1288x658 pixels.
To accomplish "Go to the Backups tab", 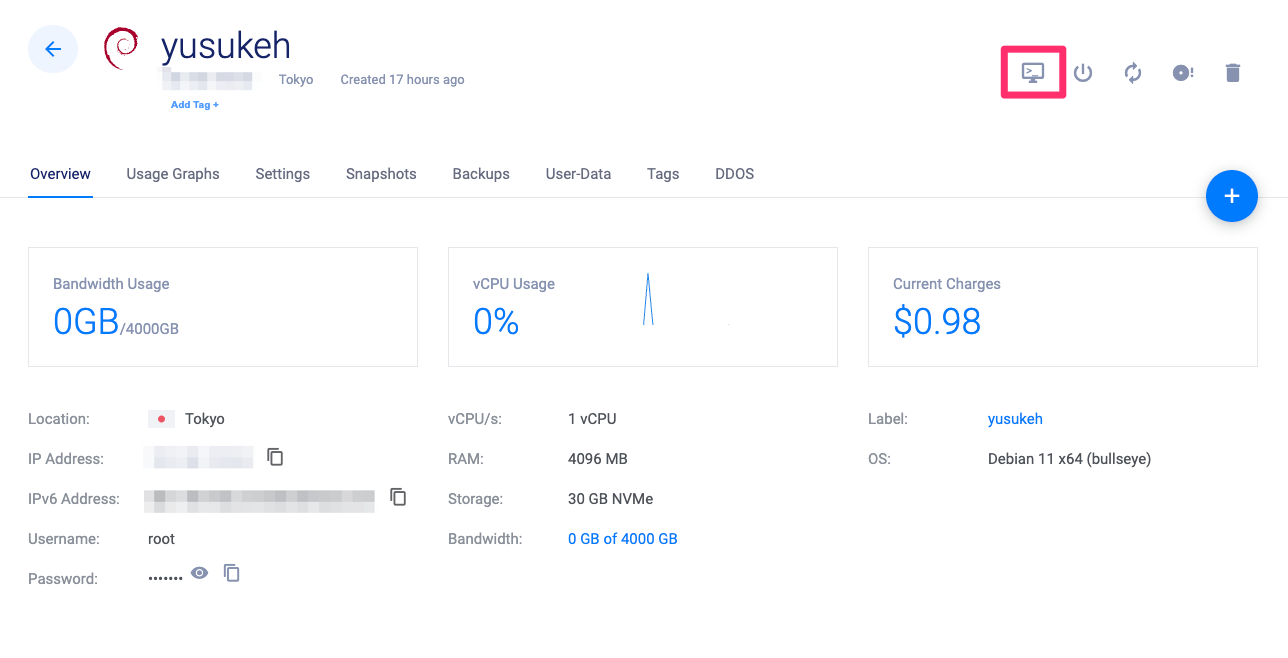I will (x=481, y=174).
